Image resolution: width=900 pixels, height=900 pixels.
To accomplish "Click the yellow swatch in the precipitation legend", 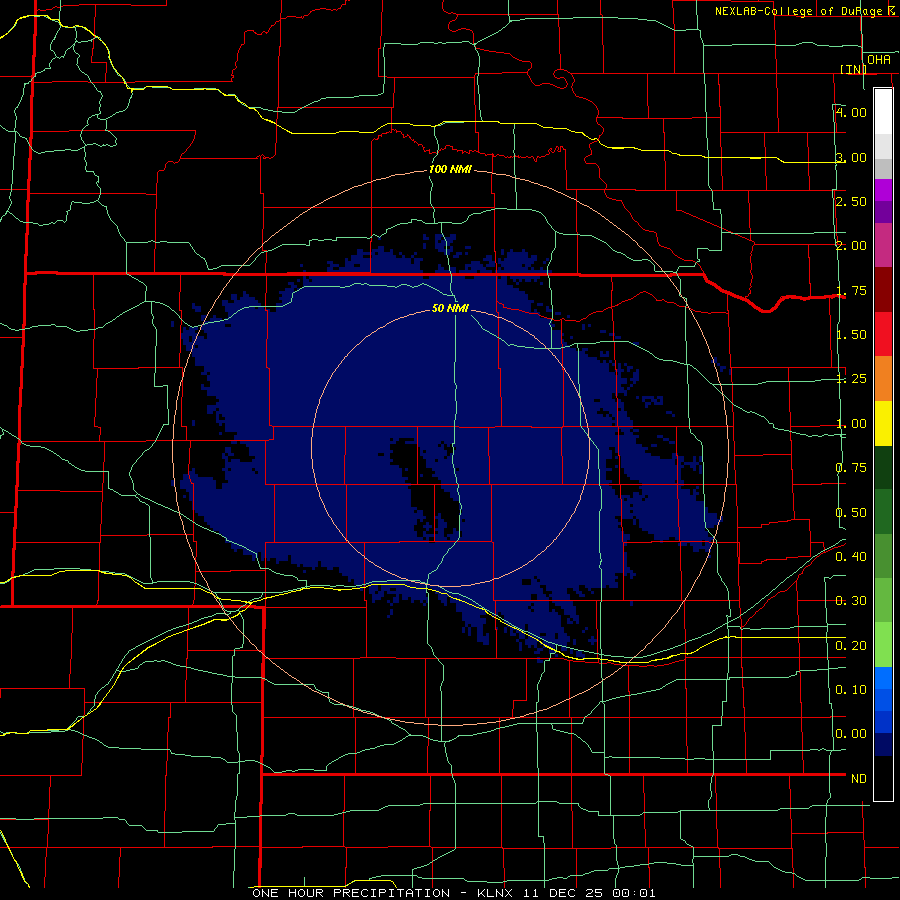I will pos(883,423).
